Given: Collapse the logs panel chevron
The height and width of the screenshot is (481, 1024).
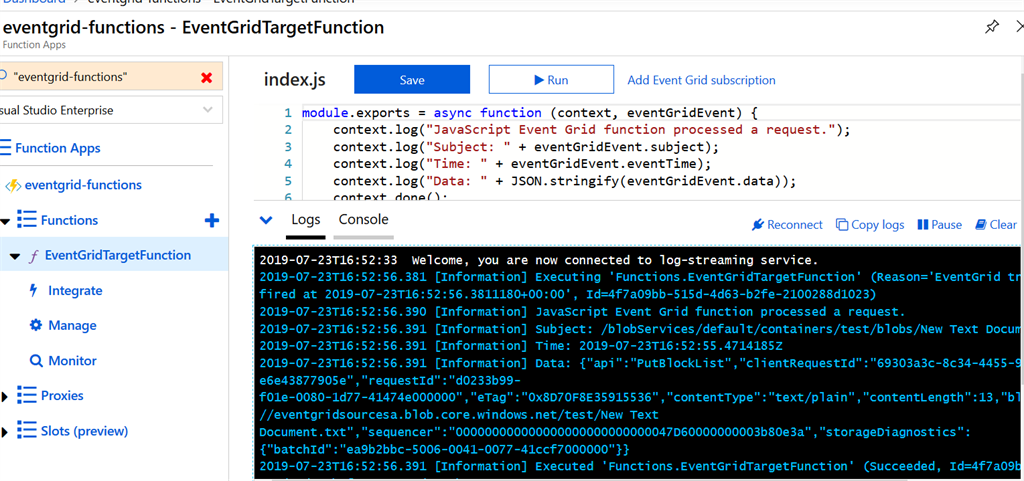Looking at the screenshot, I should tap(265, 220).
